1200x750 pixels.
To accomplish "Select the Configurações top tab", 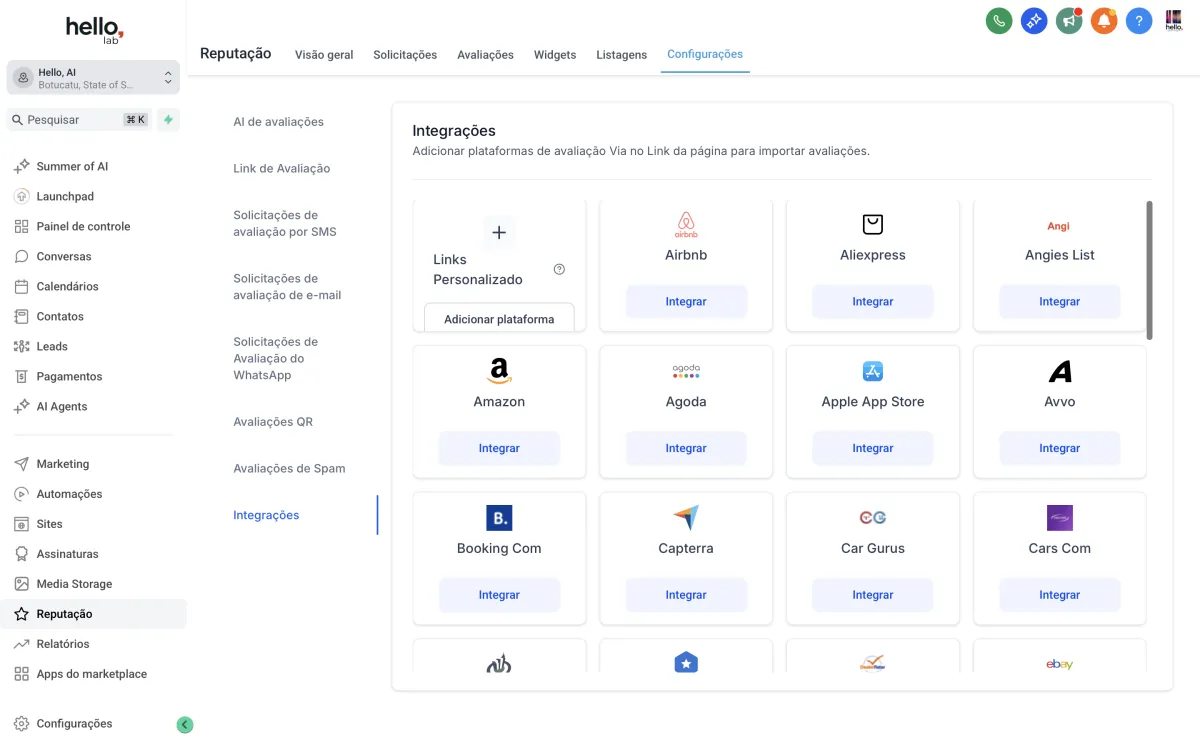I will pos(705,54).
